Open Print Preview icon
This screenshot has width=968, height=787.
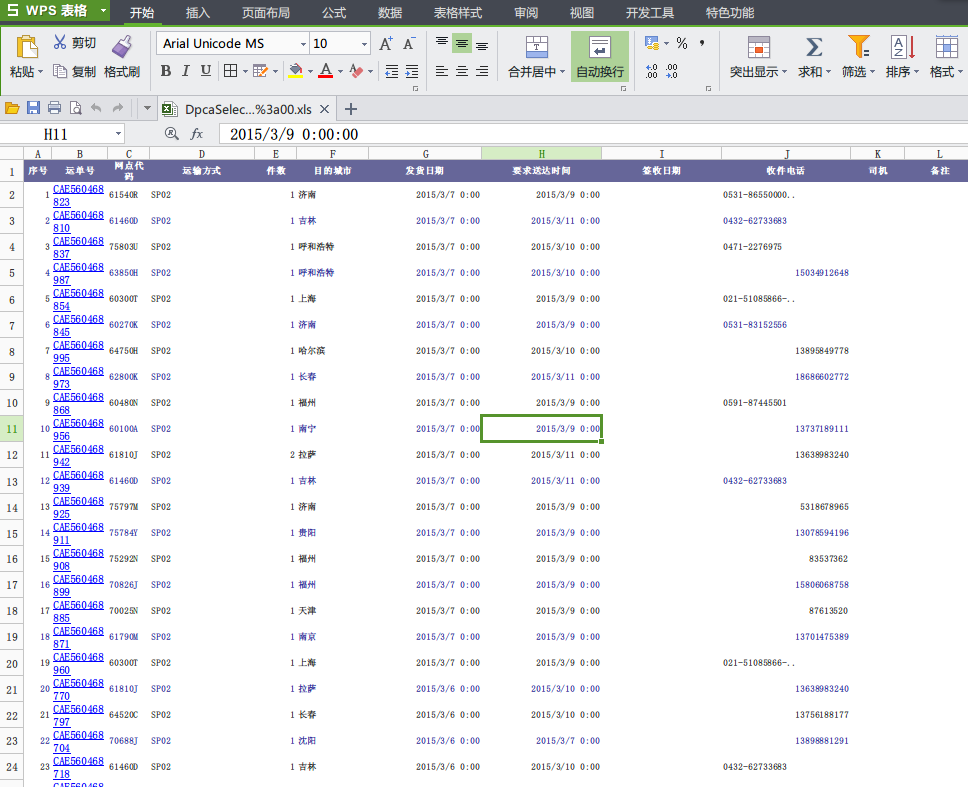point(75,109)
